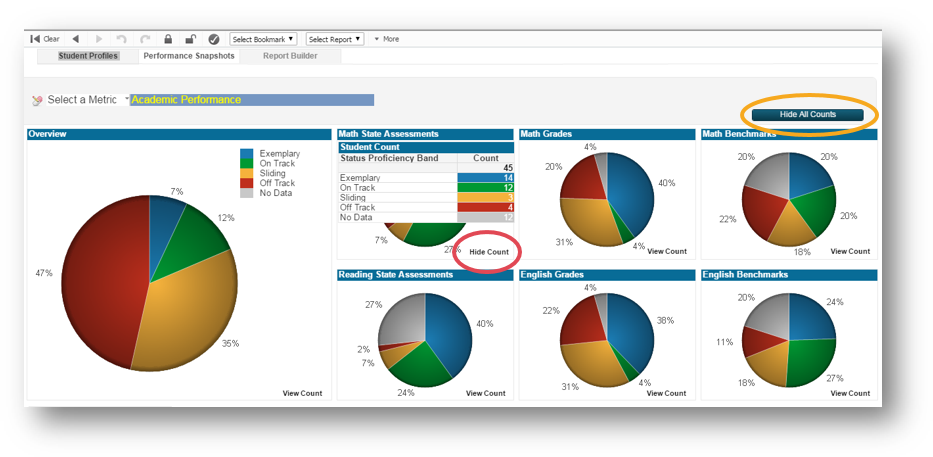Open the Report Builder tab
This screenshot has width=933, height=457.
point(290,56)
